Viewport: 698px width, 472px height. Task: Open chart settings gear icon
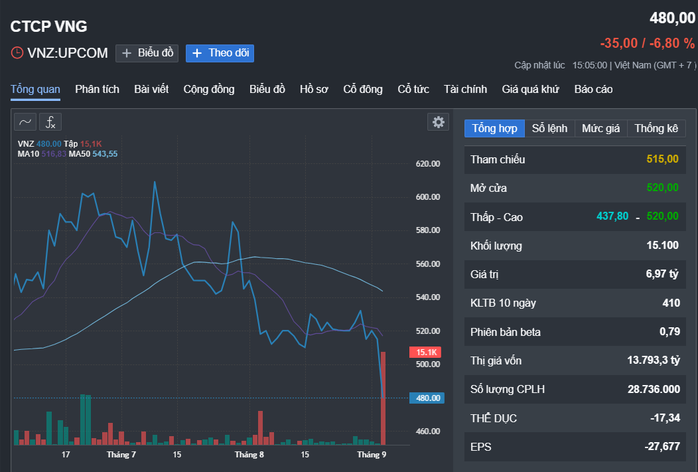point(438,122)
